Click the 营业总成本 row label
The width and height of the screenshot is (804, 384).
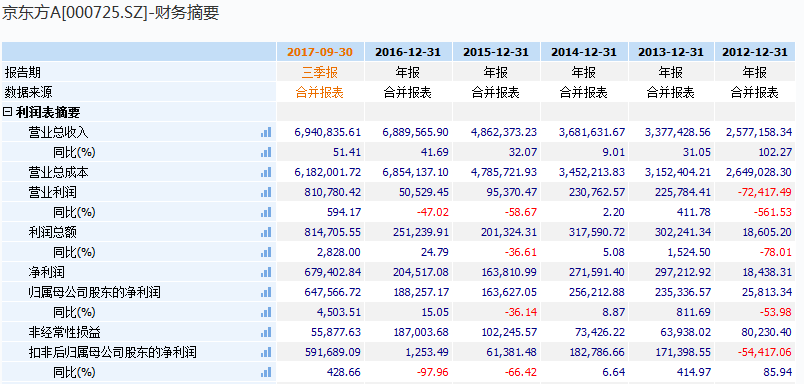tap(58, 172)
